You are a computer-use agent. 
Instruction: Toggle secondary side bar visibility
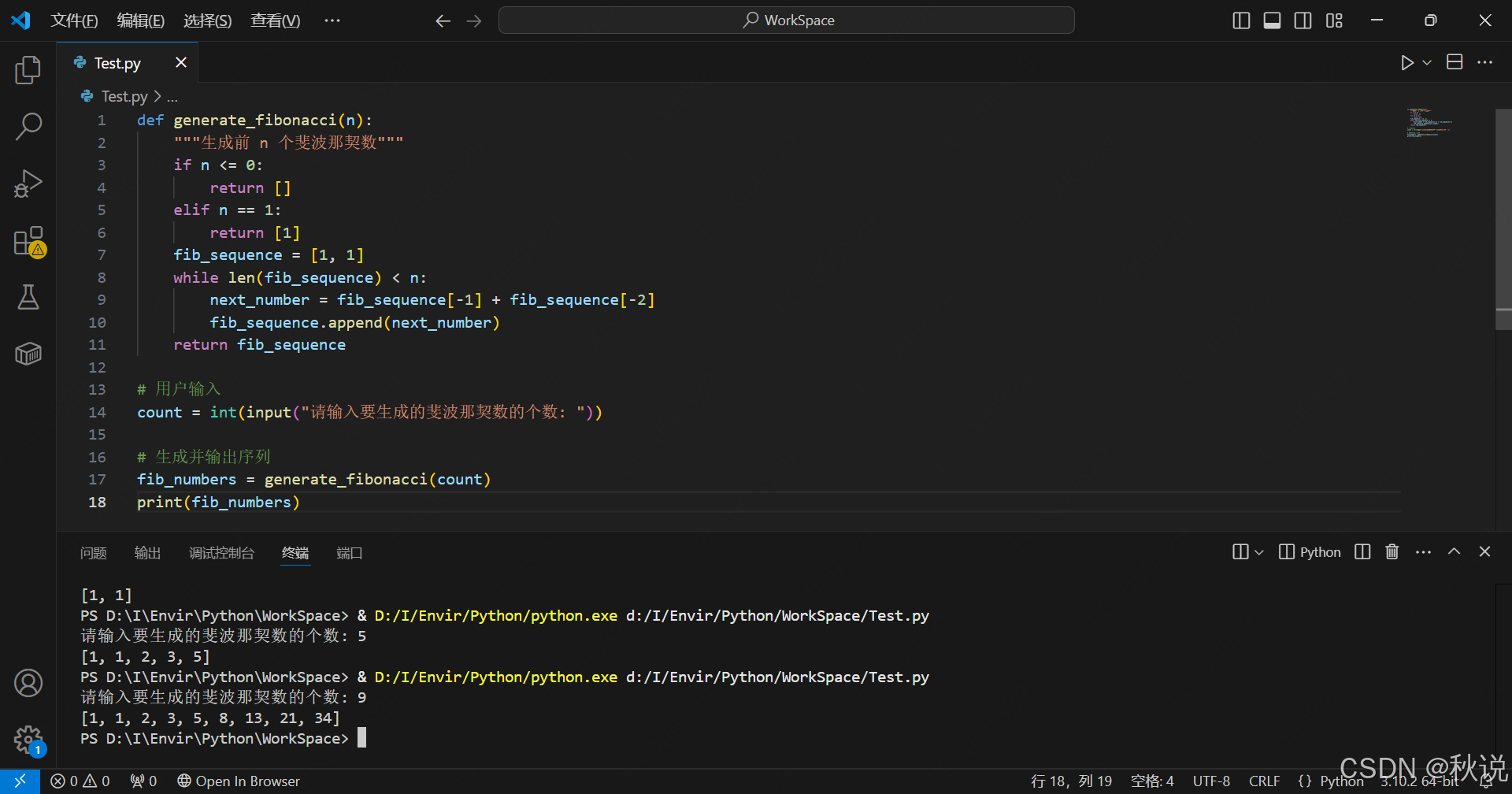pos(1303,20)
